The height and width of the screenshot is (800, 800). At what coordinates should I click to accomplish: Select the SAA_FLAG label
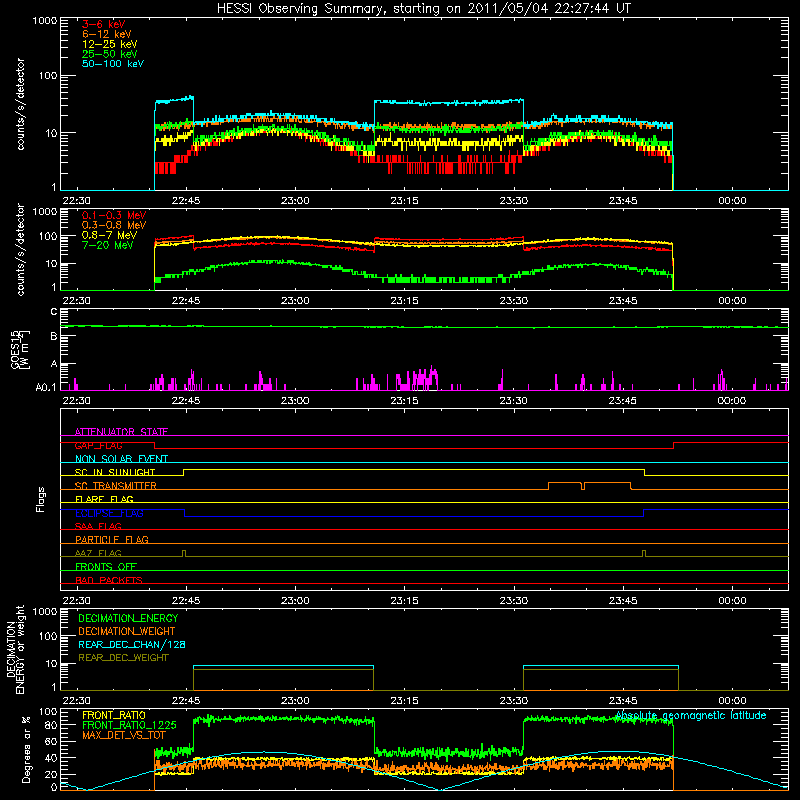[98, 526]
